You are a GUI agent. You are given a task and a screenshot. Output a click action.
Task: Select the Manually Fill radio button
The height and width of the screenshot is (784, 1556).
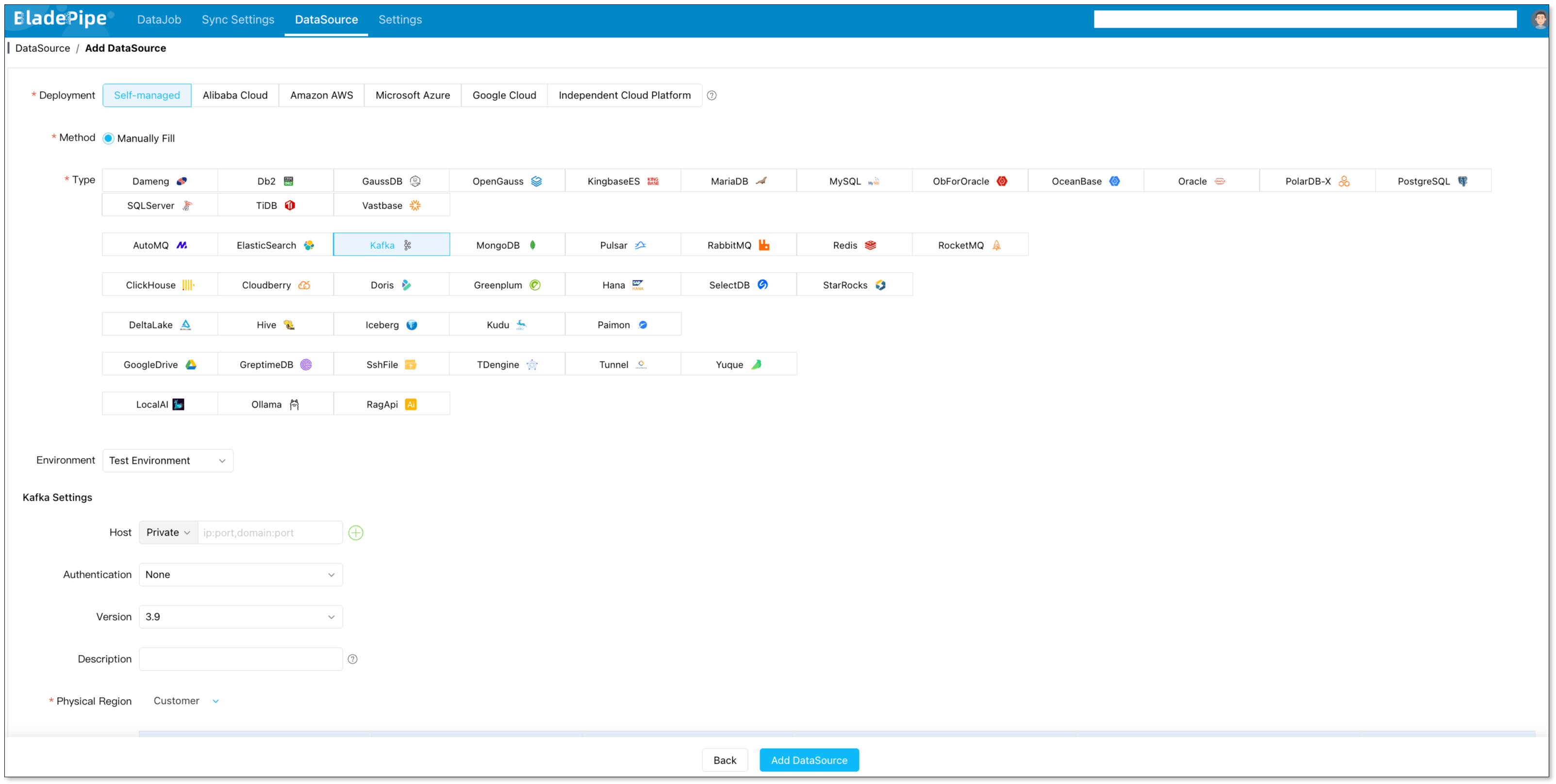108,138
